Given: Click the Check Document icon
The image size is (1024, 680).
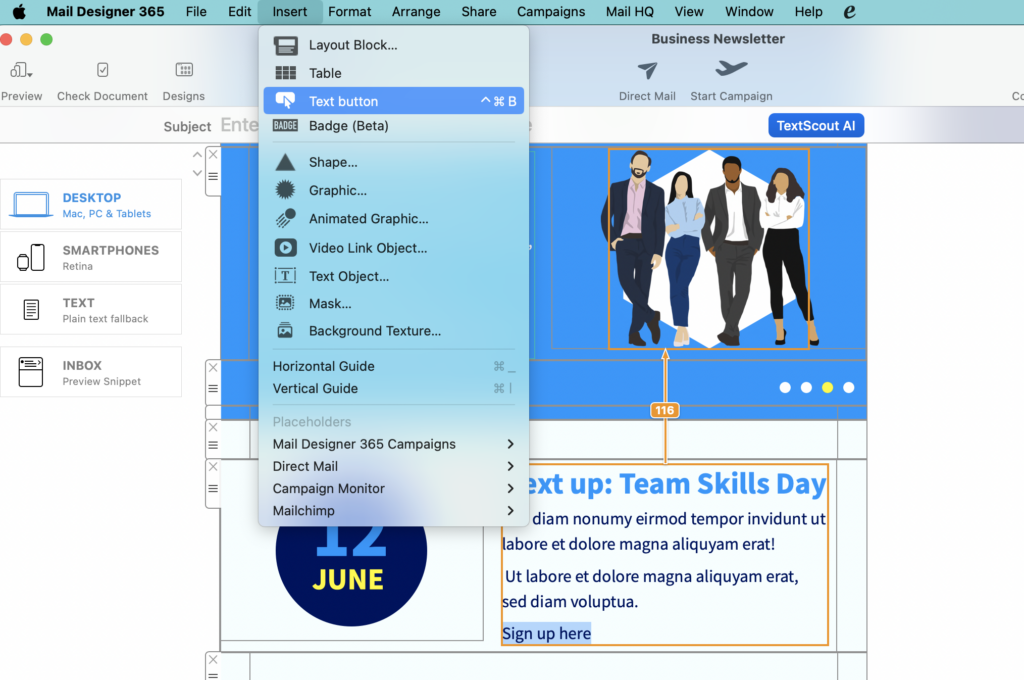Looking at the screenshot, I should [103, 70].
